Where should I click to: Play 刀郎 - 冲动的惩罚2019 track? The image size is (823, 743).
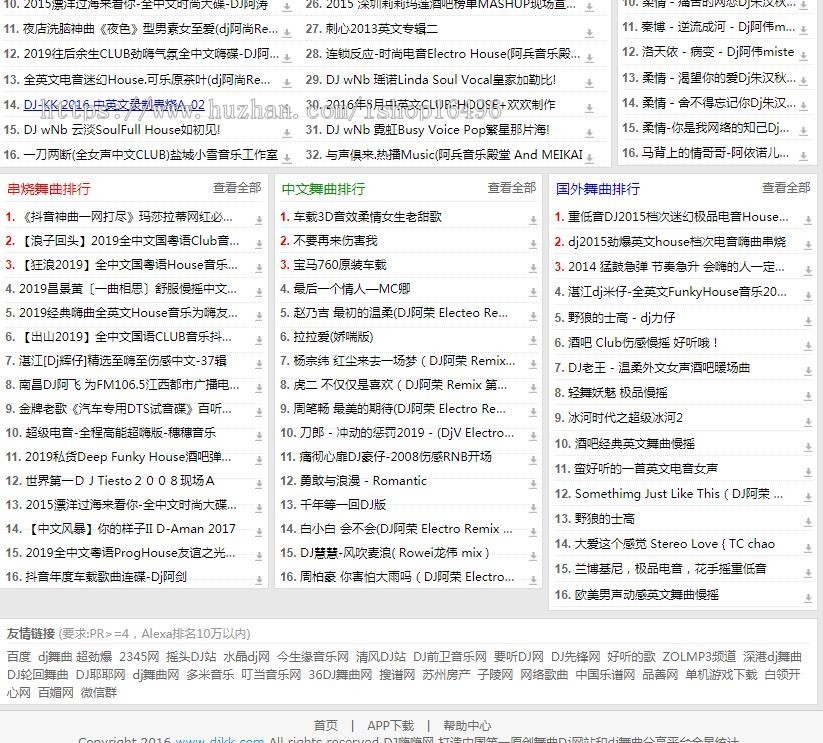coord(407,432)
